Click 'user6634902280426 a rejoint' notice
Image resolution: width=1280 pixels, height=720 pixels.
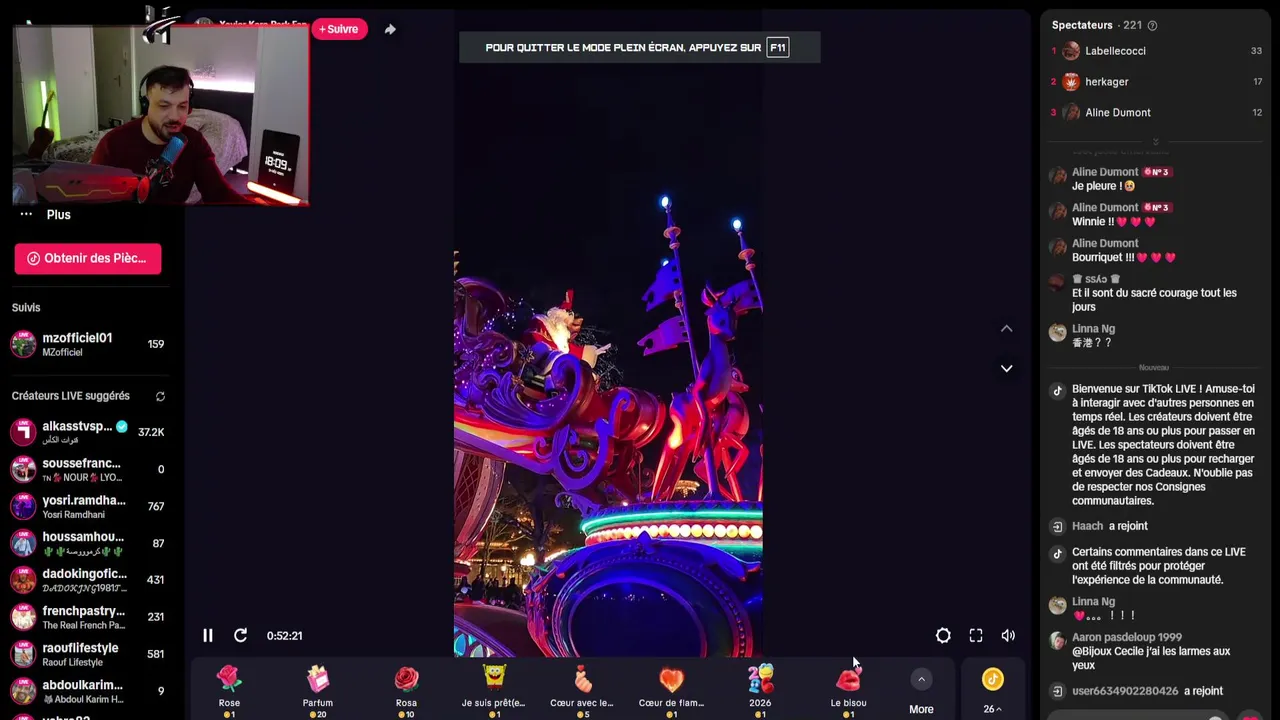point(1147,691)
